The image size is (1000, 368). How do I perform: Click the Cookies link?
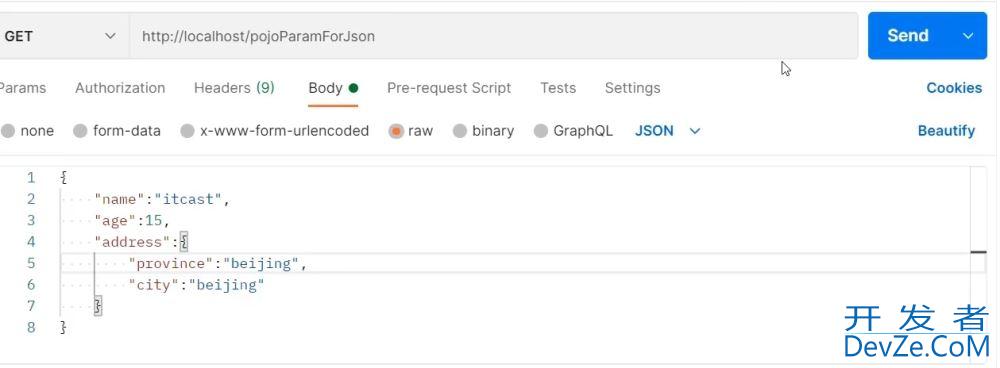[954, 88]
